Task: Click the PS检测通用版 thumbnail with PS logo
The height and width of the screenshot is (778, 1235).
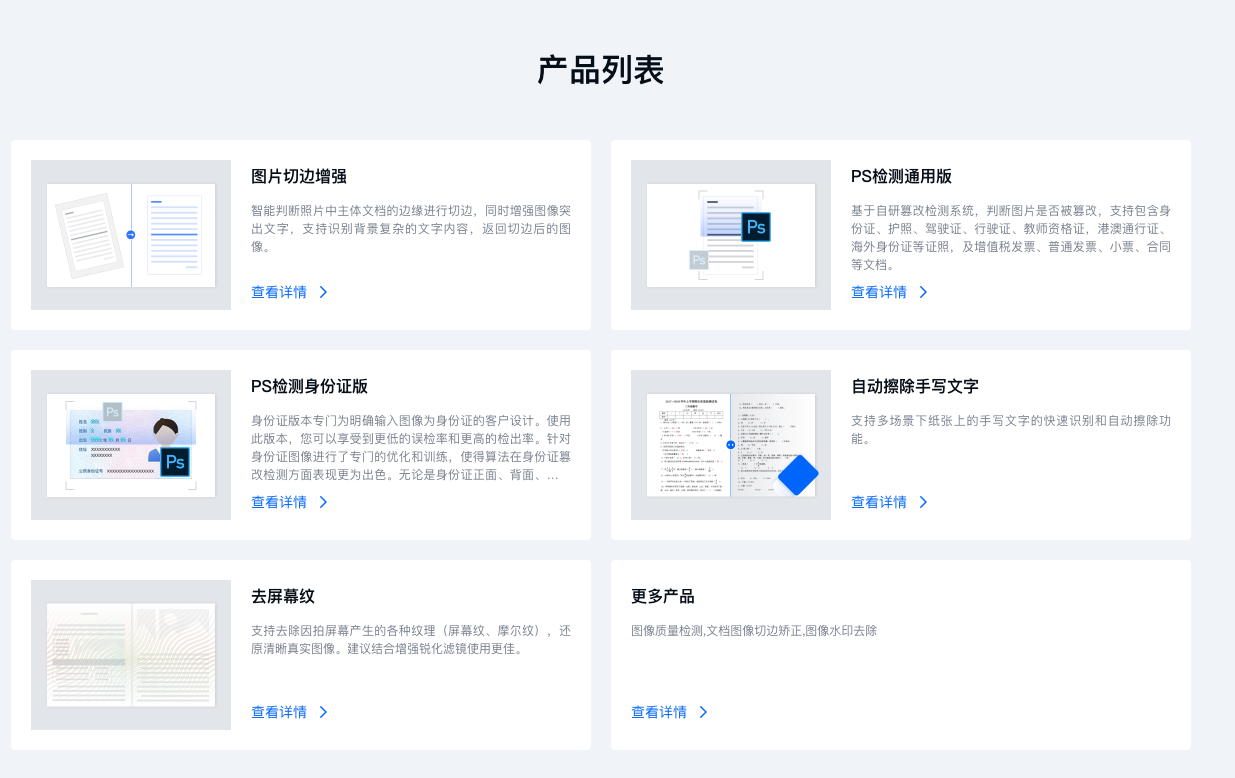Action: [x=730, y=235]
